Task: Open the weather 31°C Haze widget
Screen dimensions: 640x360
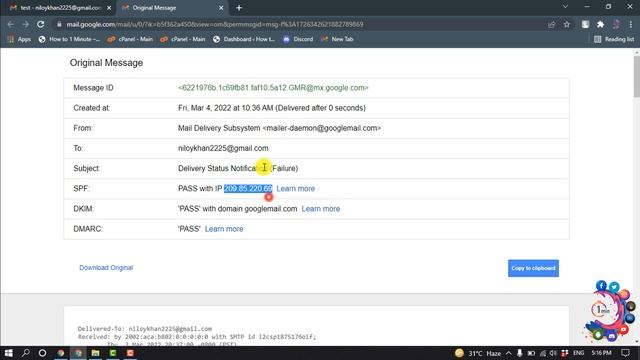Action: click(x=478, y=353)
